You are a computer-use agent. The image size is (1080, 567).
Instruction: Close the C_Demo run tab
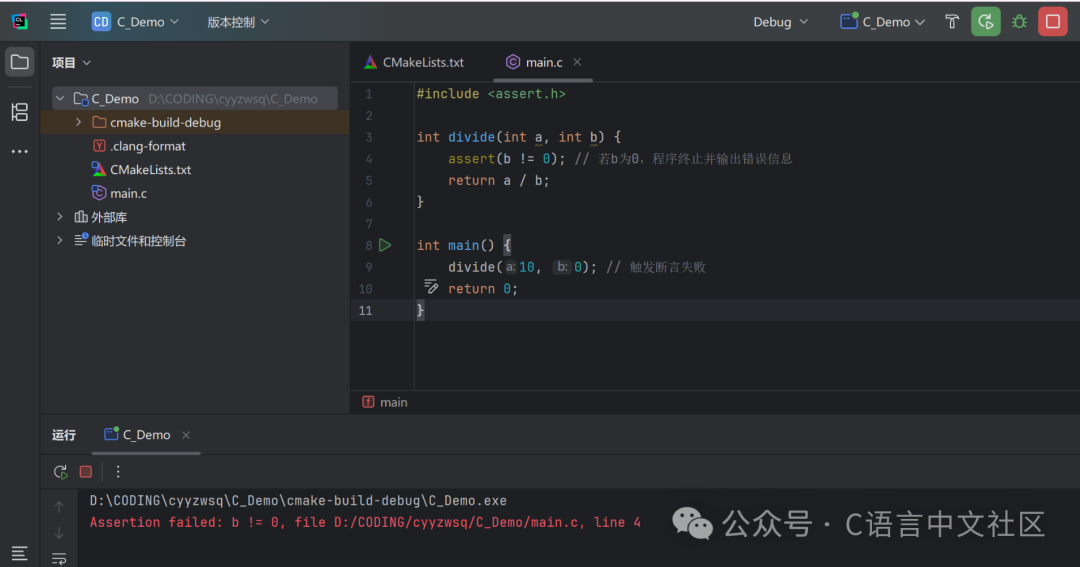[186, 435]
